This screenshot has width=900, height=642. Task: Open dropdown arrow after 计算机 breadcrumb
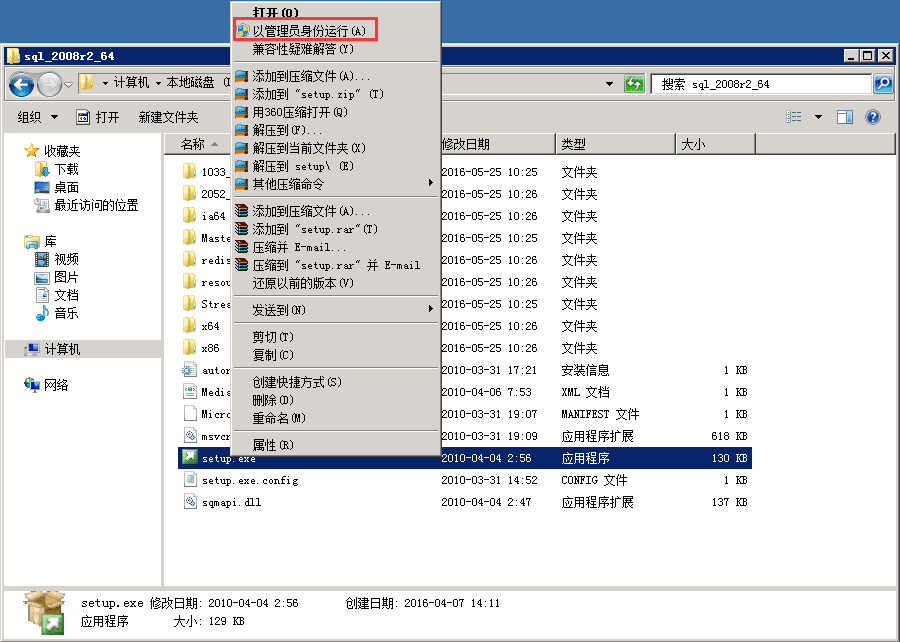(x=158, y=83)
